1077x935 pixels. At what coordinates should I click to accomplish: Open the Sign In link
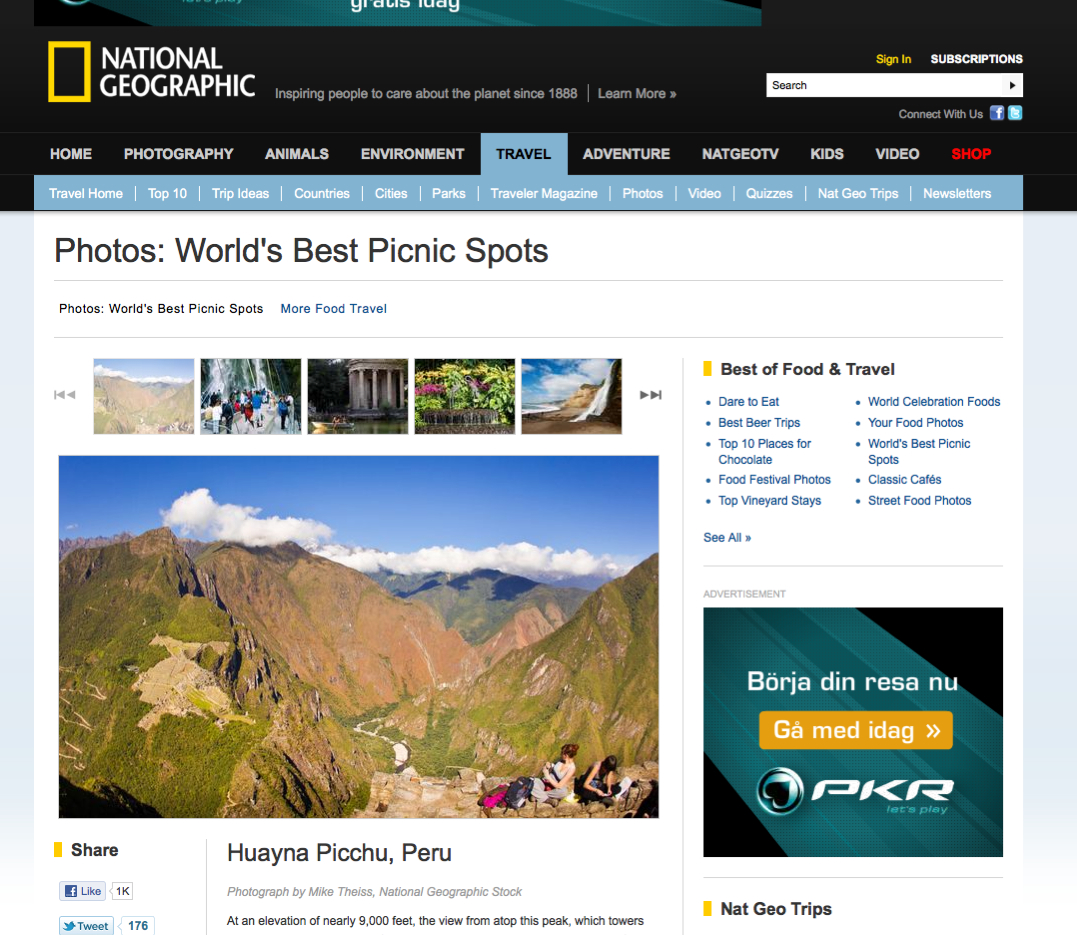(893, 59)
